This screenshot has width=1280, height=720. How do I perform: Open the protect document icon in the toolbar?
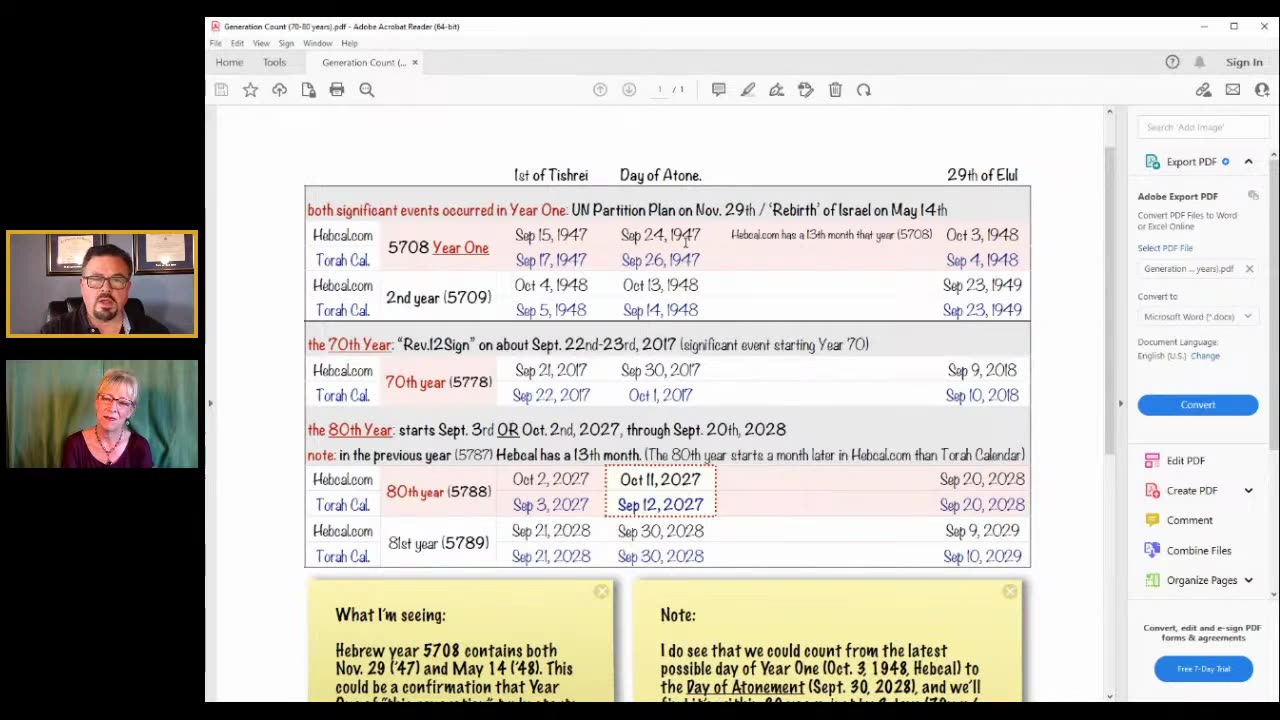[x=308, y=90]
